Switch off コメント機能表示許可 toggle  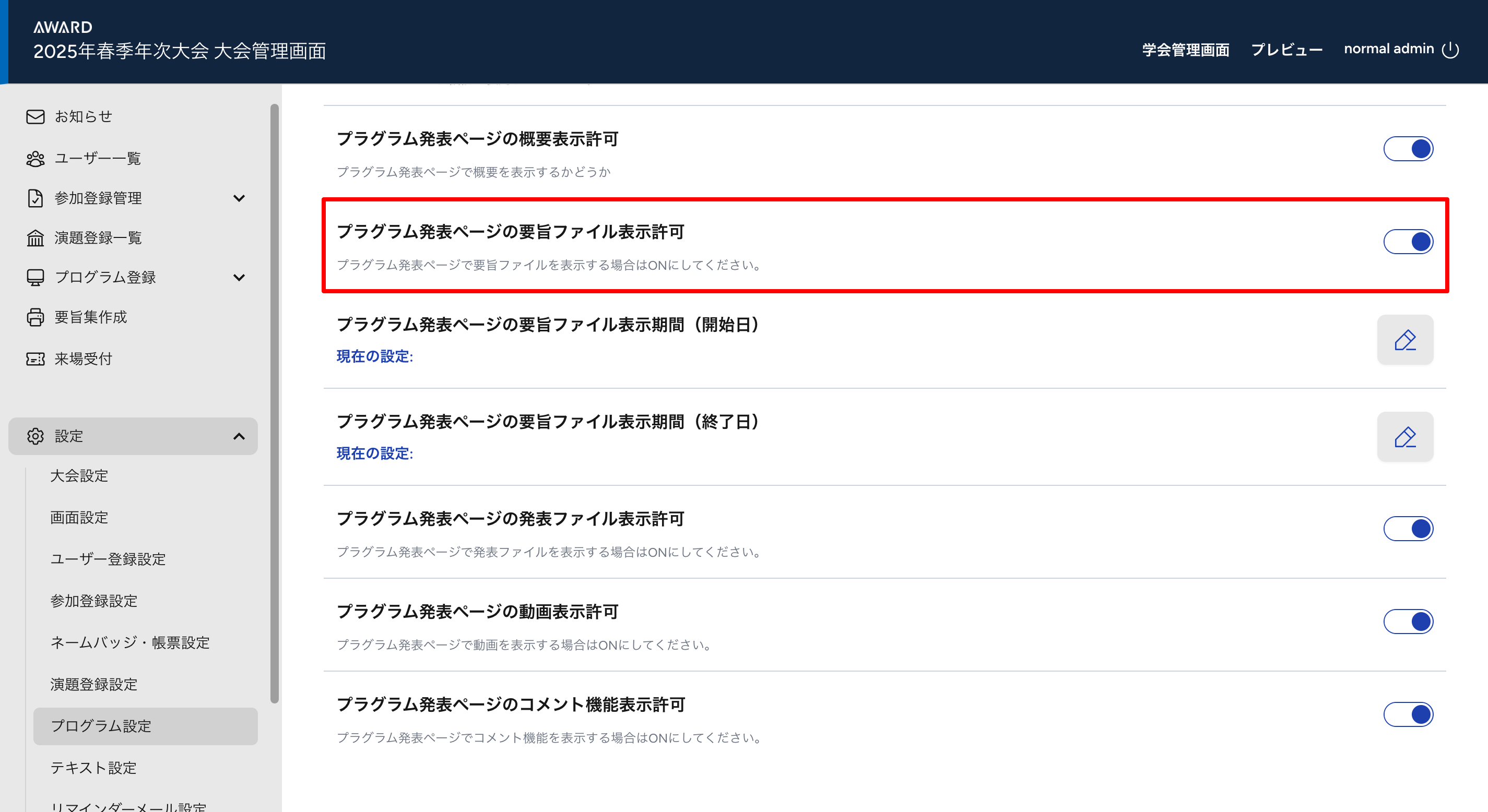[1408, 714]
